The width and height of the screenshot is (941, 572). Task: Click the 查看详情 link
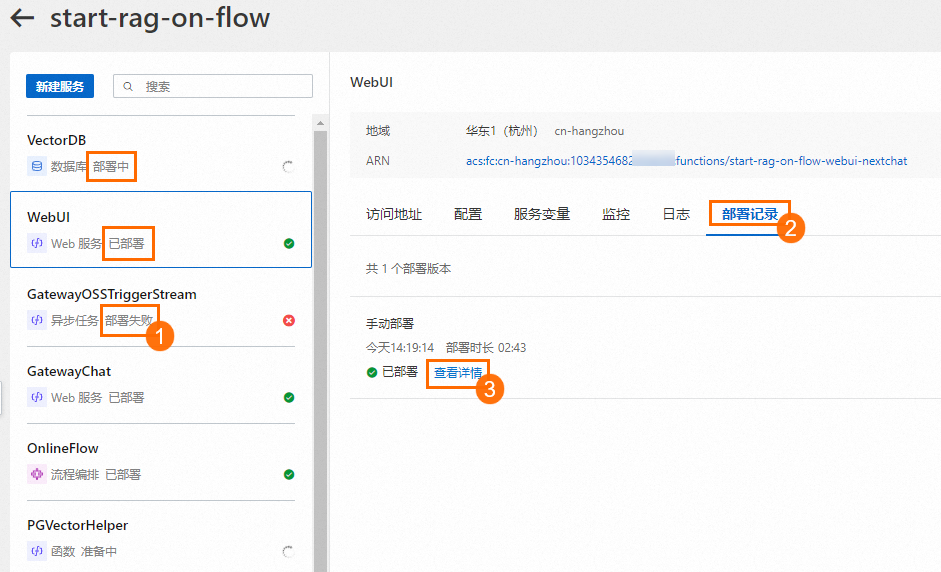click(x=458, y=373)
